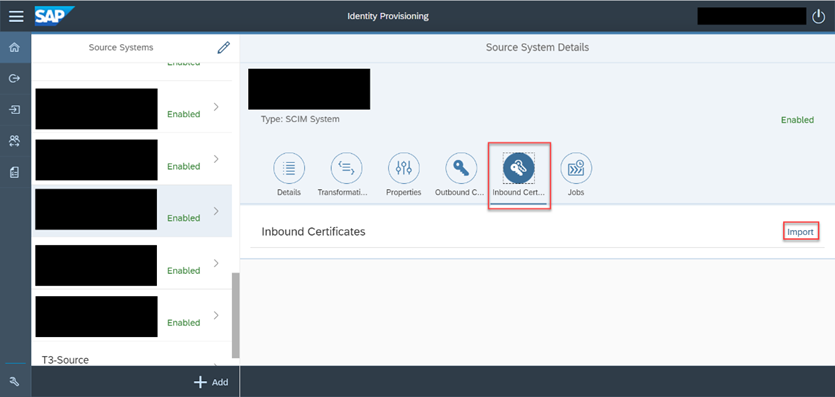Screen dimensions: 835x397
Task: Open the hamburger navigation menu
Action: pyautogui.click(x=16, y=16)
